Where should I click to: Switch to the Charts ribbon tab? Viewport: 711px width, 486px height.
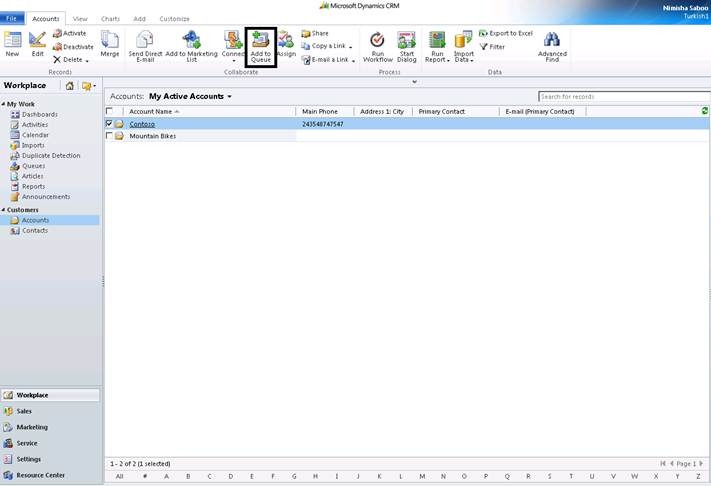click(110, 19)
